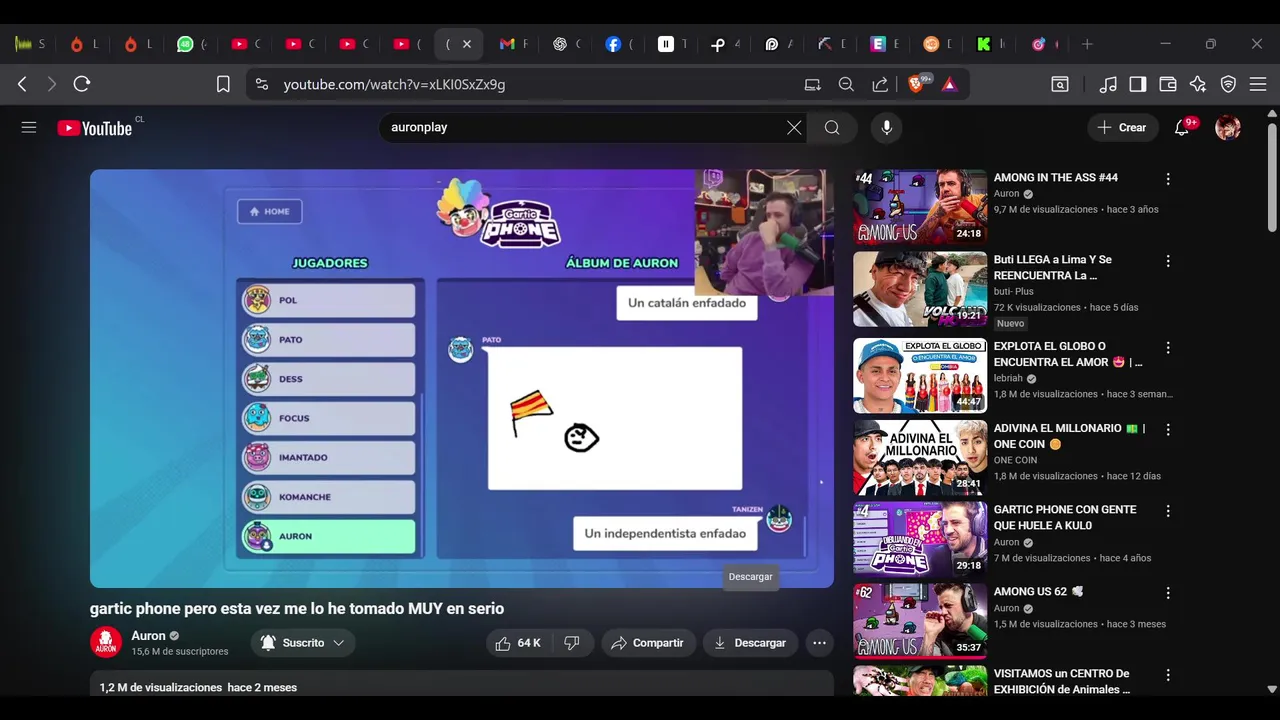The height and width of the screenshot is (720, 1280).
Task: Open the lebriah channel link
Action: coord(1008,379)
